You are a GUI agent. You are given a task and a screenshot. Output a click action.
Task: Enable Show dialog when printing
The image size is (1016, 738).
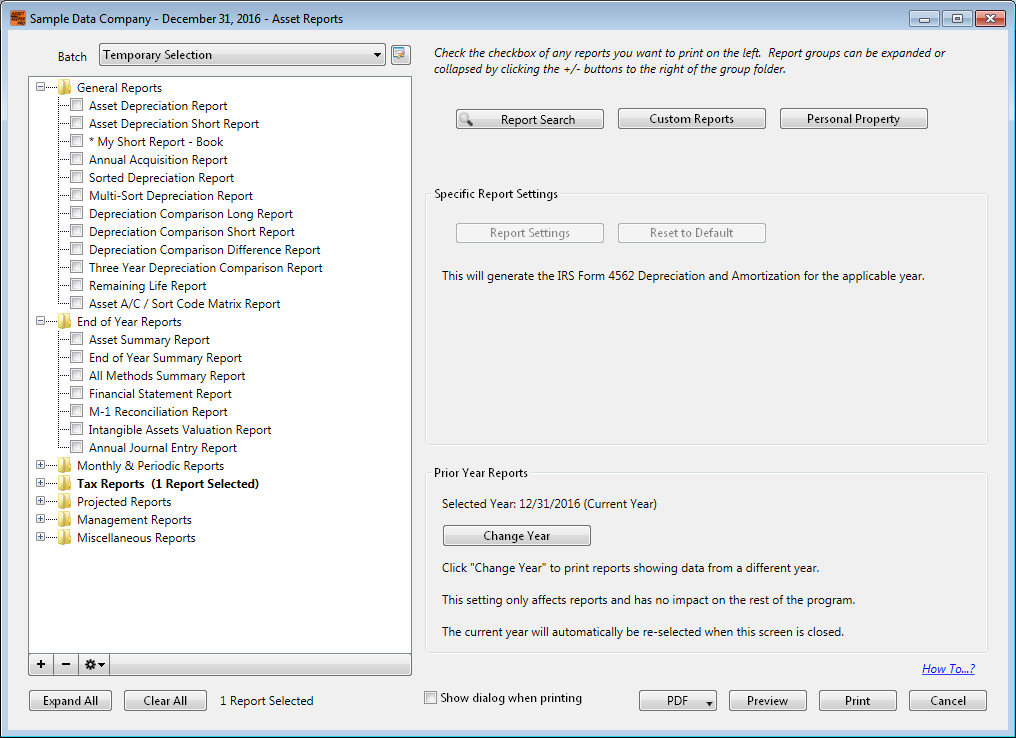tap(430, 698)
